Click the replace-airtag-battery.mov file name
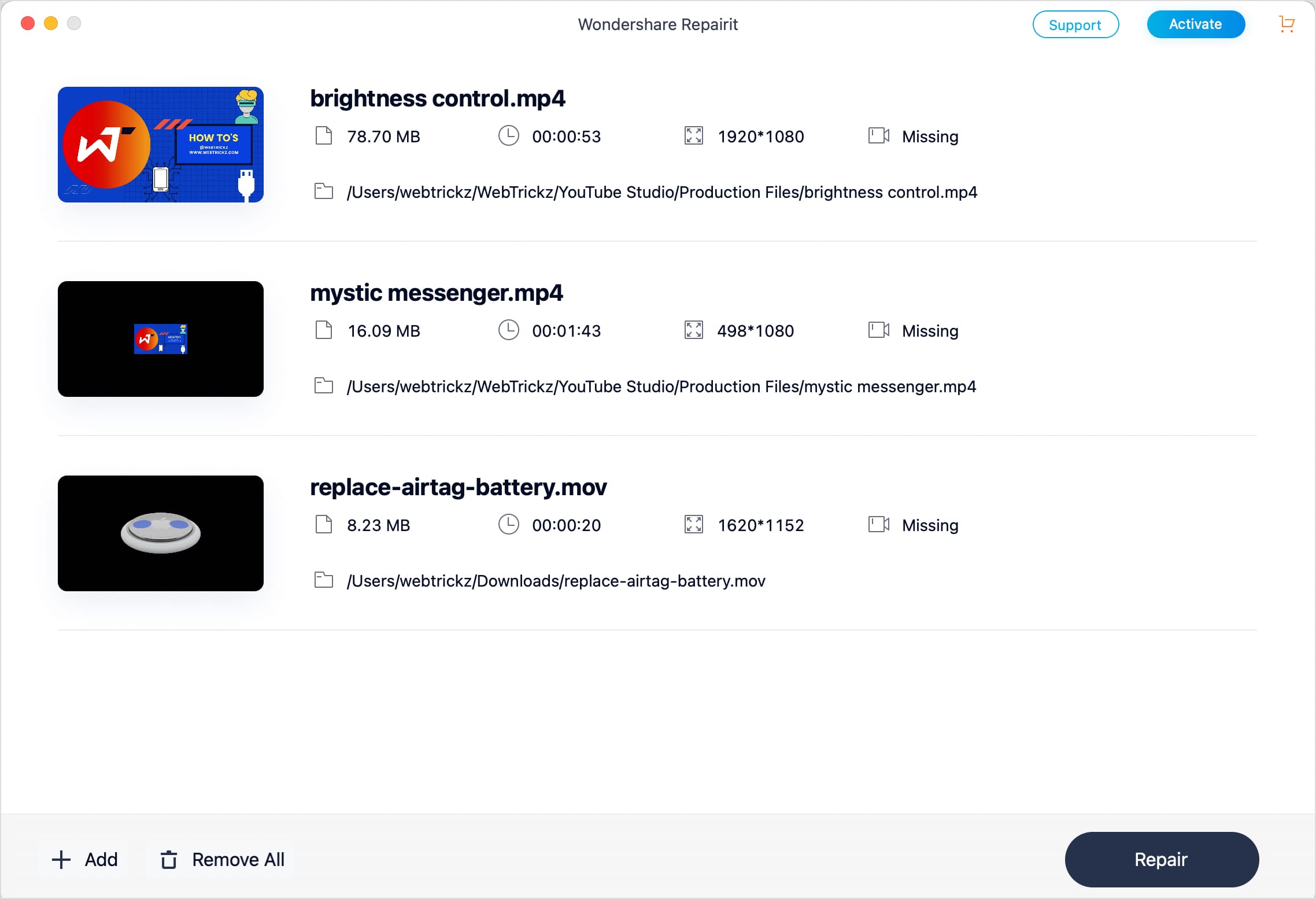This screenshot has height=899, width=1316. click(459, 488)
